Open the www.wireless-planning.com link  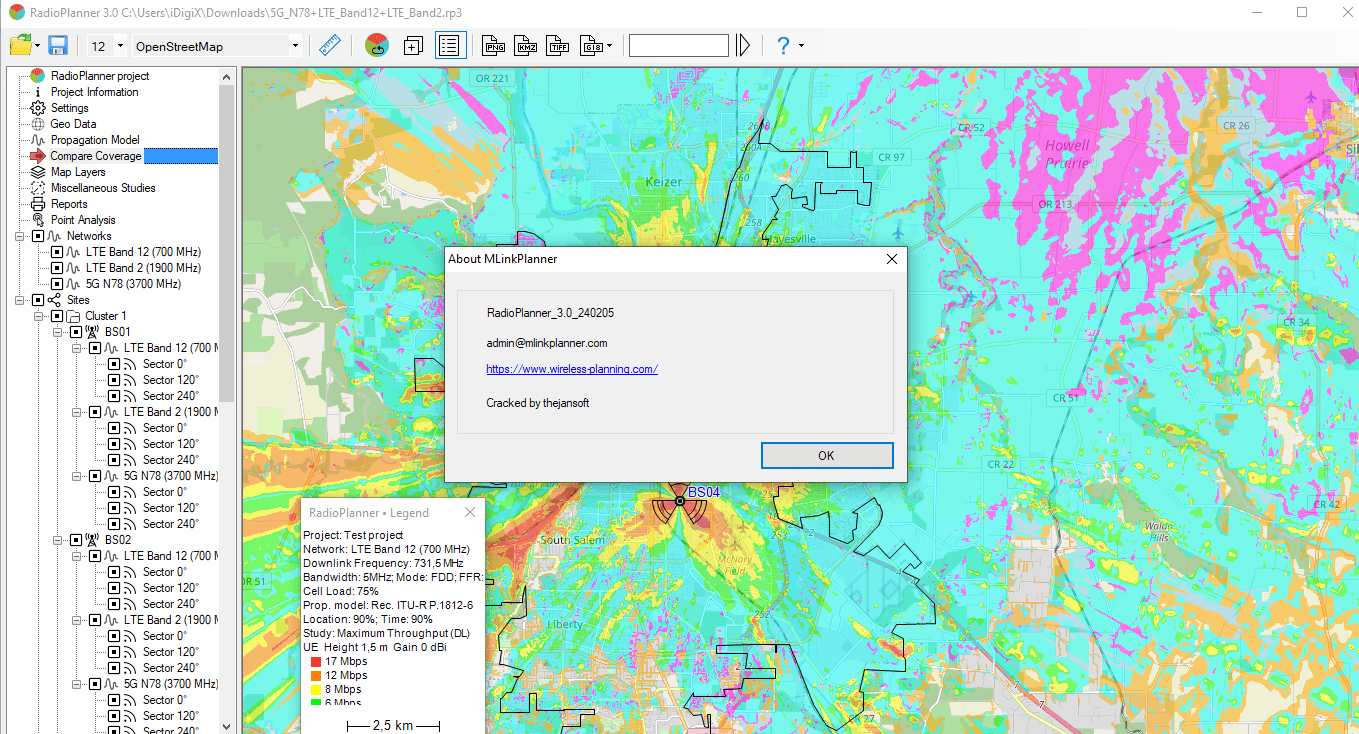pyautogui.click(x=572, y=369)
